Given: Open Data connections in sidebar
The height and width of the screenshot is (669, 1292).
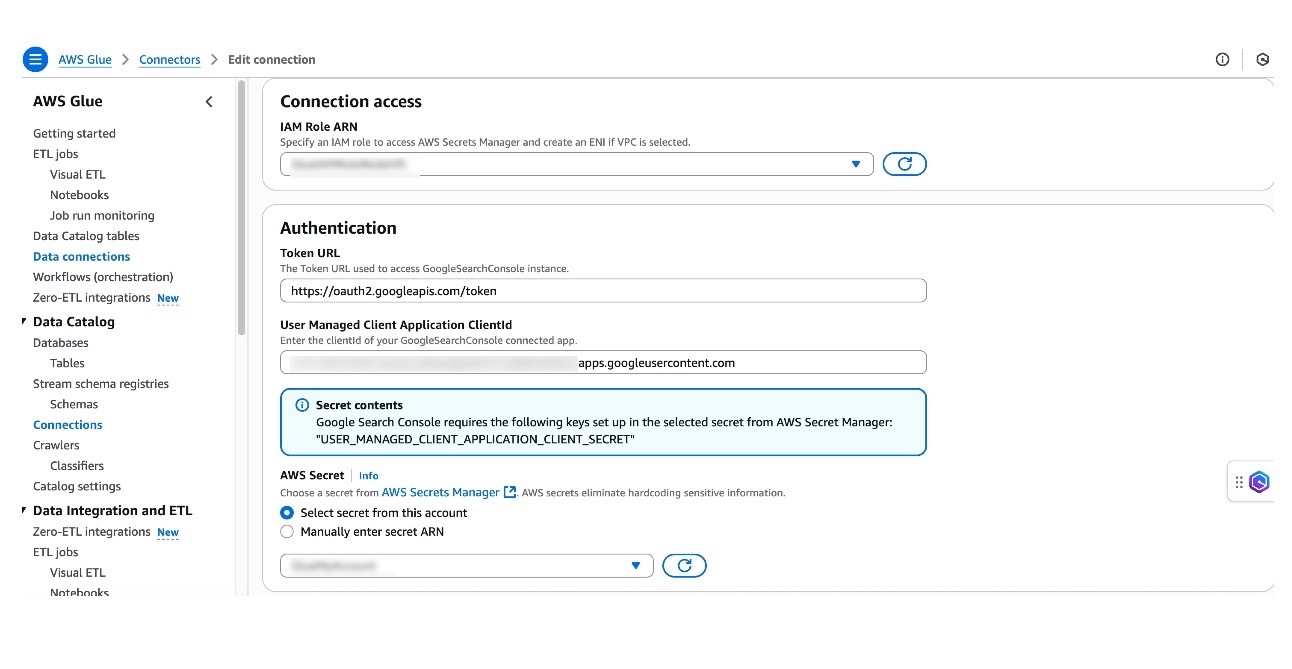Looking at the screenshot, I should [x=81, y=257].
